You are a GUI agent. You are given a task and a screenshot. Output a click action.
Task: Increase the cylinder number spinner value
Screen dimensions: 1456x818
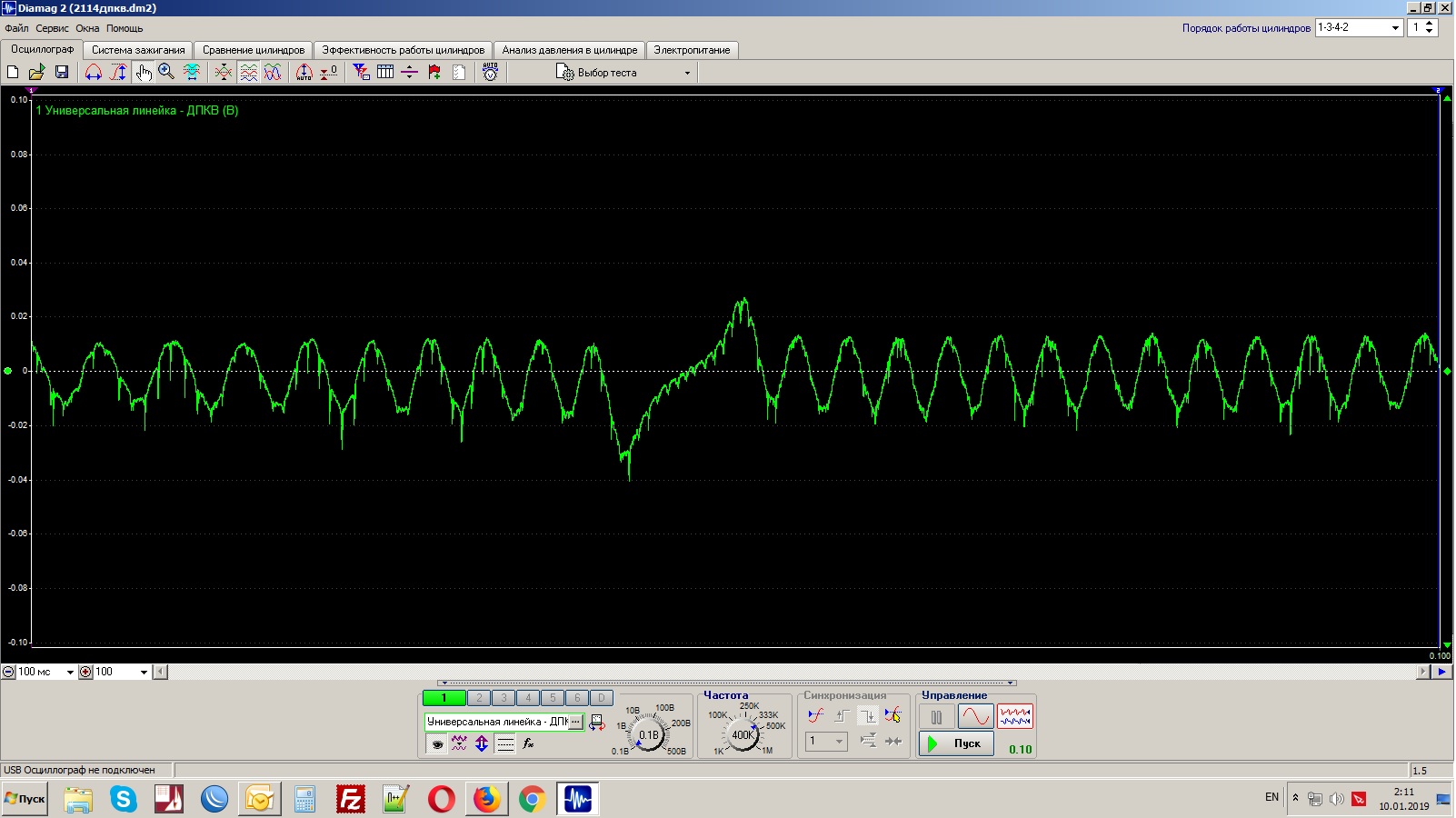click(1430, 24)
